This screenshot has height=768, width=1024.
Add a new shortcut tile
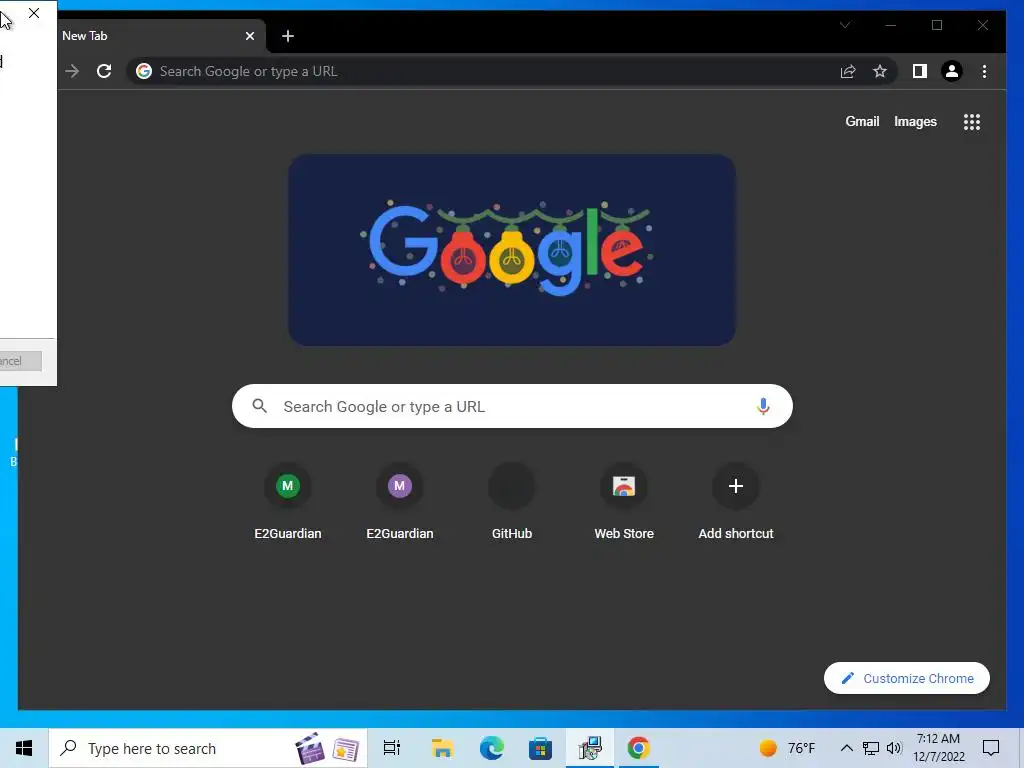(x=736, y=501)
